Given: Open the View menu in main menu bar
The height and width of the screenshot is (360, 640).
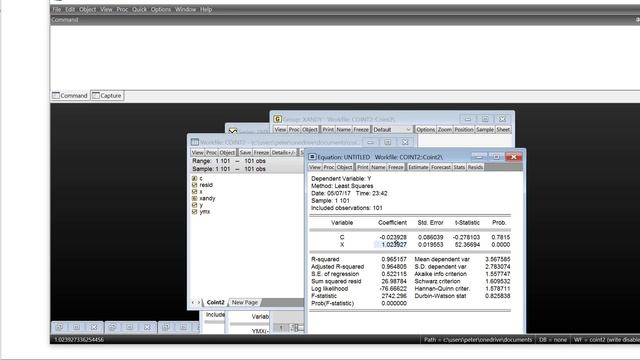Looking at the screenshot, I should click(x=106, y=9).
